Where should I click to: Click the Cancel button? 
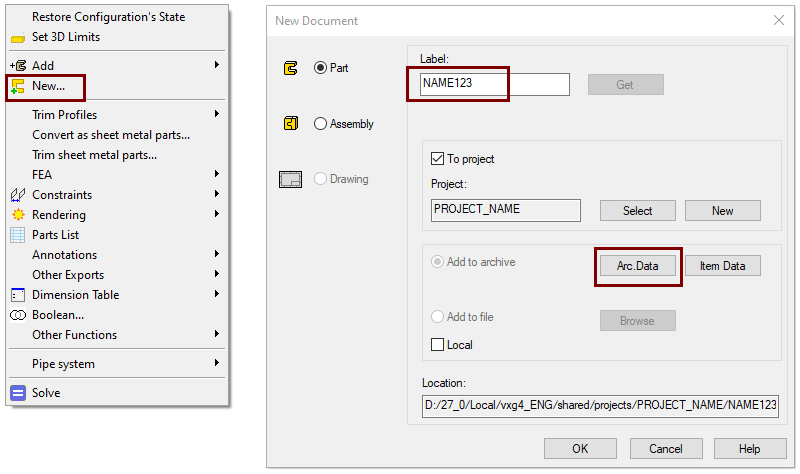point(666,448)
